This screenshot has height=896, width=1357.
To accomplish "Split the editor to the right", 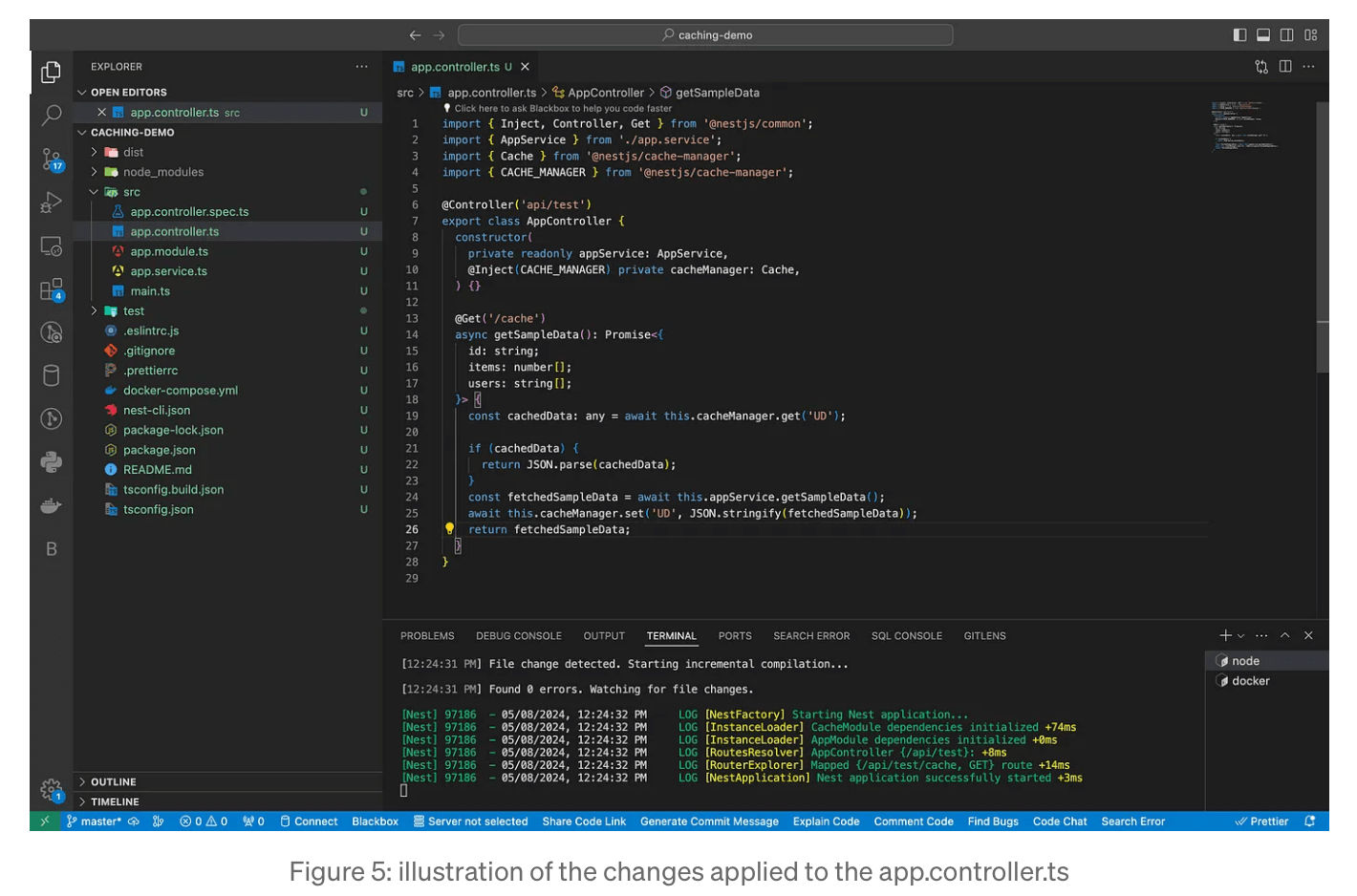I will pyautogui.click(x=1285, y=67).
